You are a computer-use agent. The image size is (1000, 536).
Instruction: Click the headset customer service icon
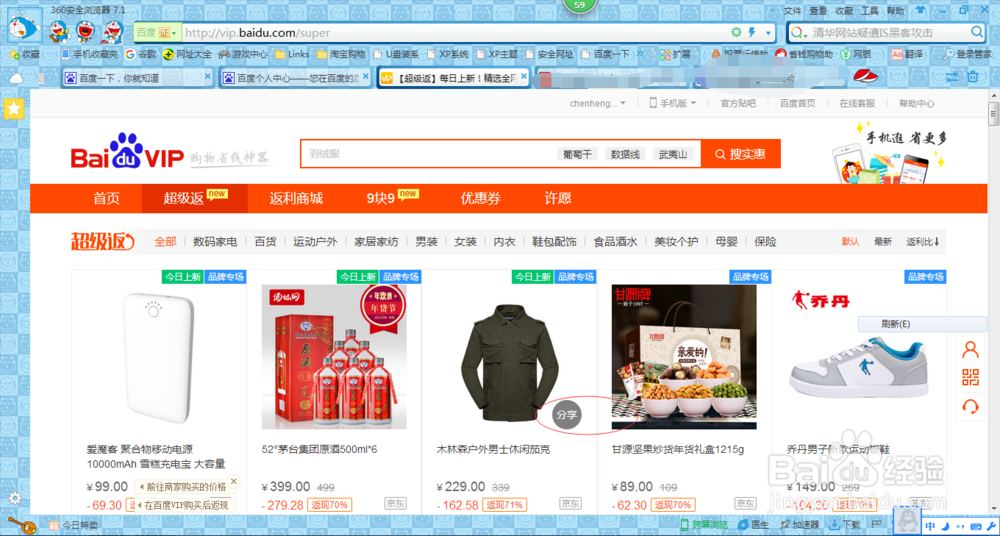pyautogui.click(x=971, y=406)
